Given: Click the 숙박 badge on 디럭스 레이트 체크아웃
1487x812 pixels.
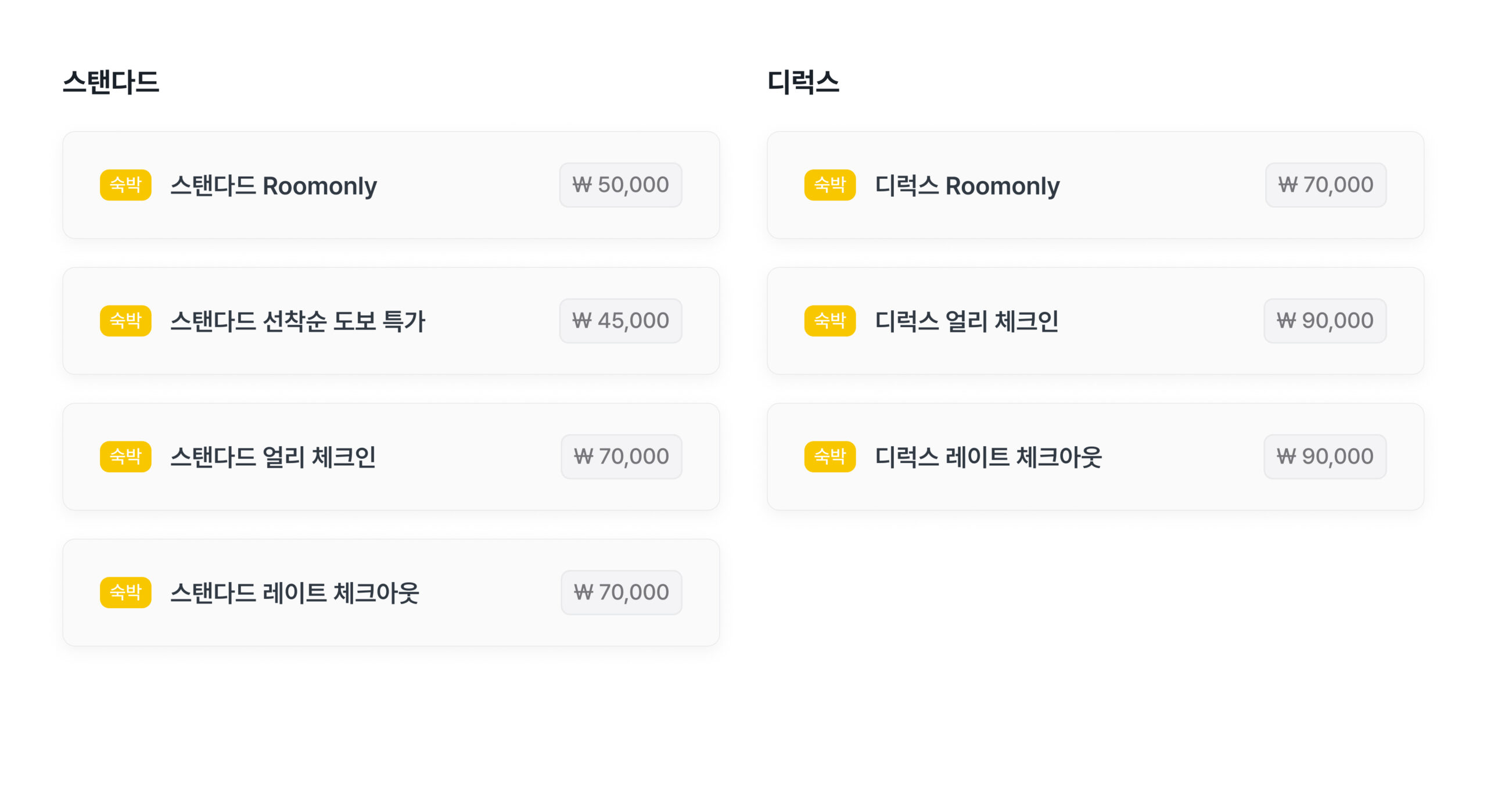Looking at the screenshot, I should [x=829, y=457].
